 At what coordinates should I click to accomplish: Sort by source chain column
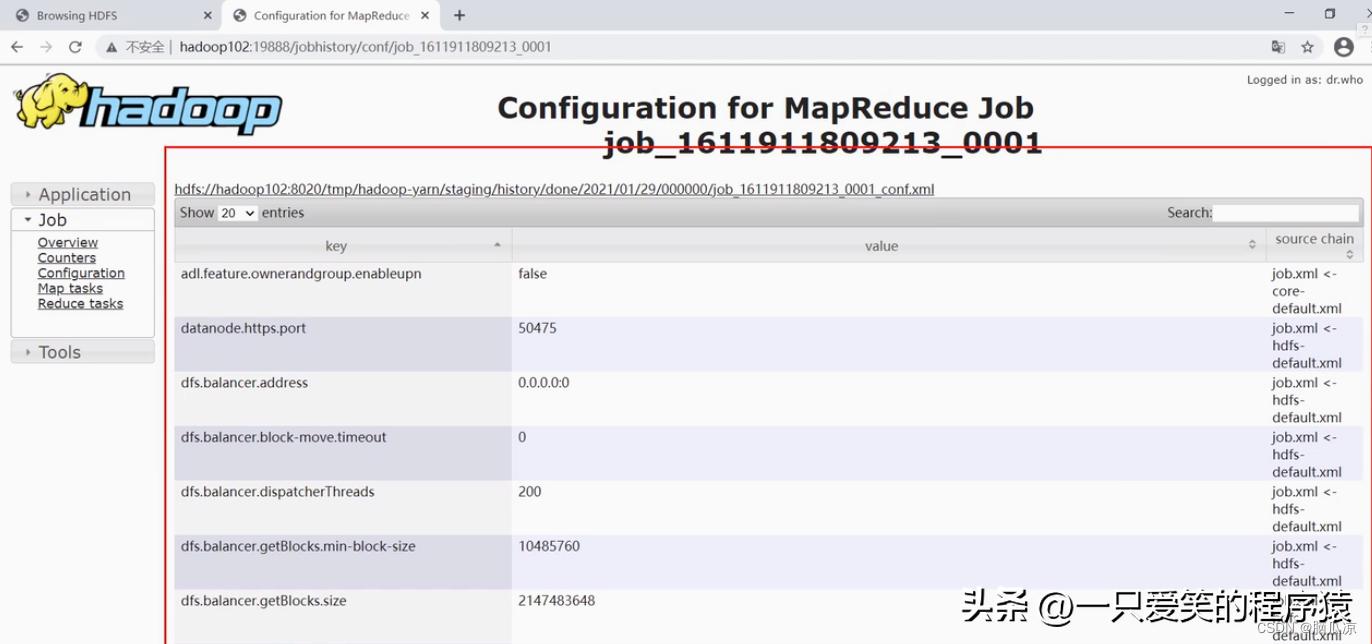pyautogui.click(x=1314, y=245)
